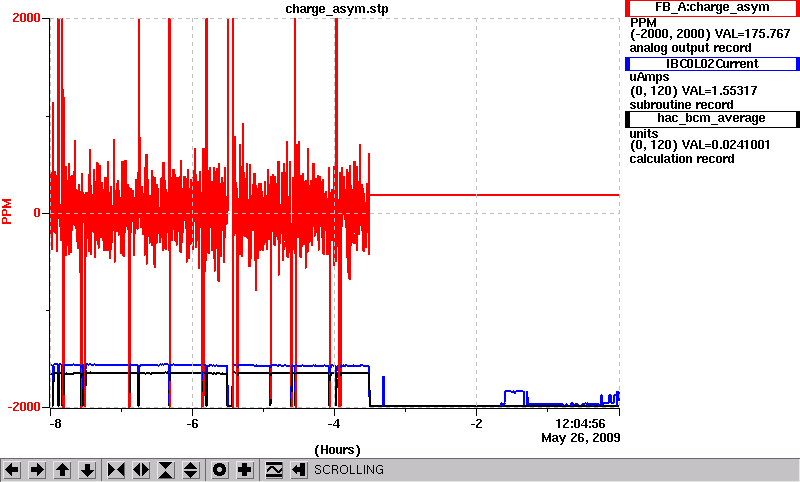Click the VAL=1.55317 readout
The image size is (800, 482).
point(719,91)
